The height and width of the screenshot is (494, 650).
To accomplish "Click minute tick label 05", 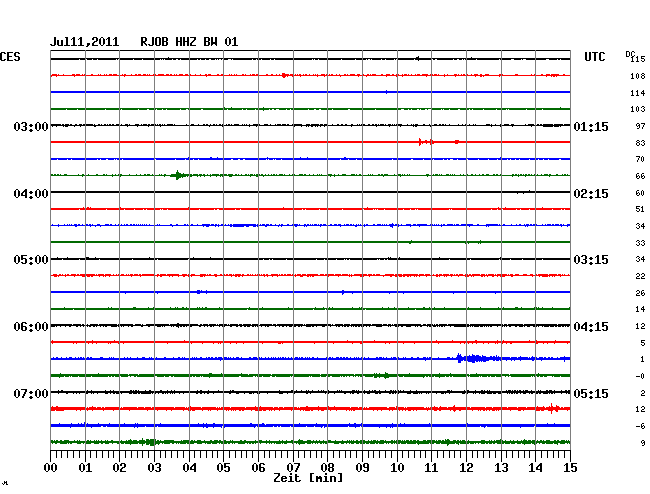I will coord(223,468).
